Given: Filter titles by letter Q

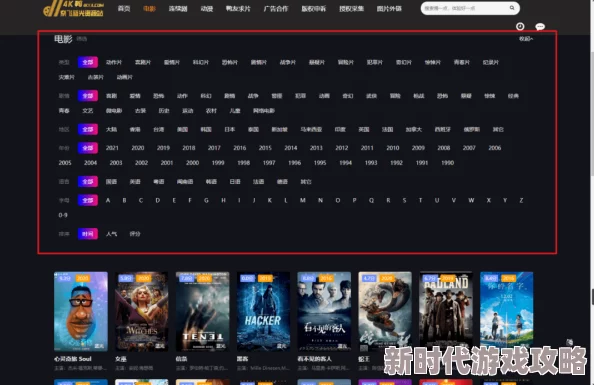Looking at the screenshot, I should click(371, 200).
